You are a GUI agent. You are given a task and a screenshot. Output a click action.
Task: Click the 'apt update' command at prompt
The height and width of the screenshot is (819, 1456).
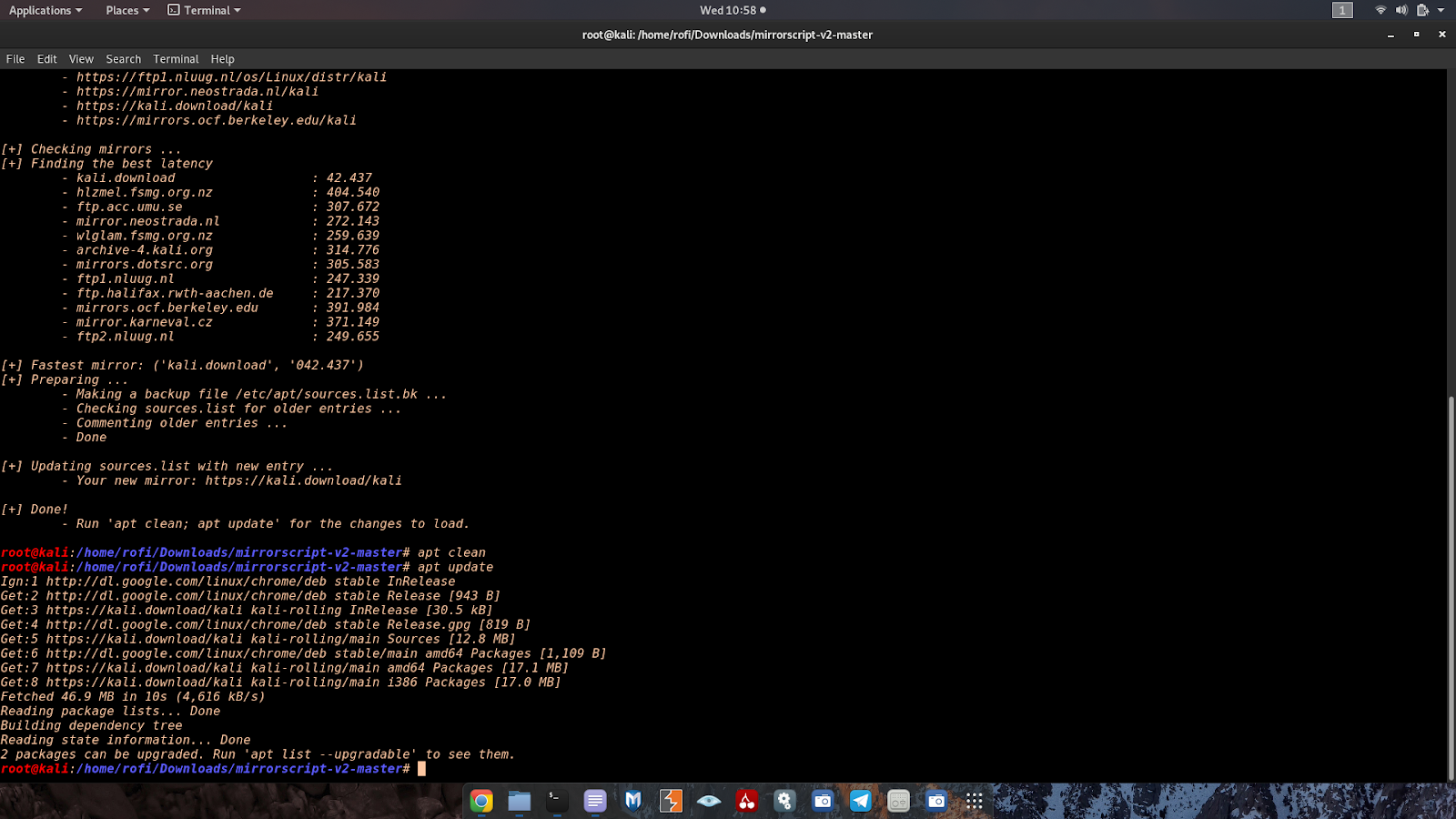pos(456,567)
